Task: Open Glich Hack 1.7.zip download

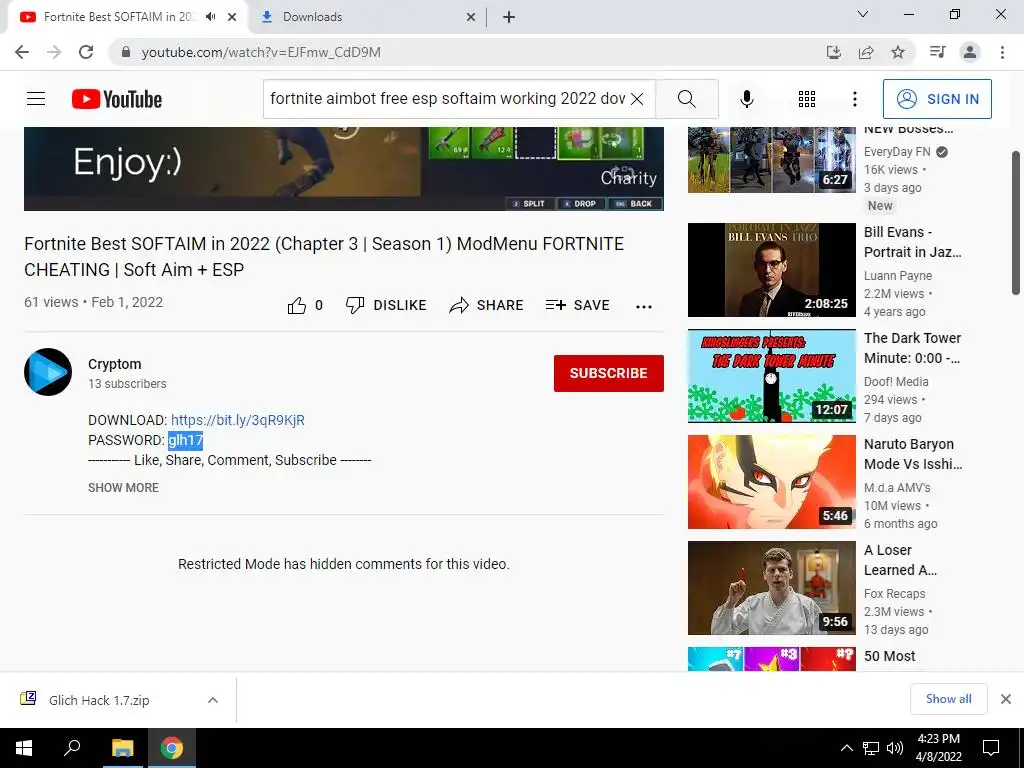Action: (x=99, y=700)
